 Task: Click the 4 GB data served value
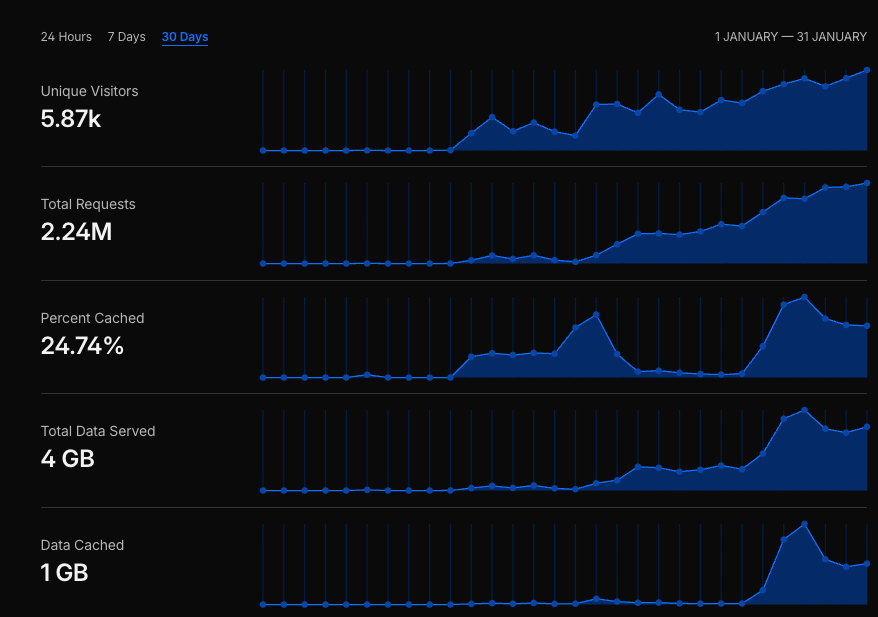click(x=68, y=459)
